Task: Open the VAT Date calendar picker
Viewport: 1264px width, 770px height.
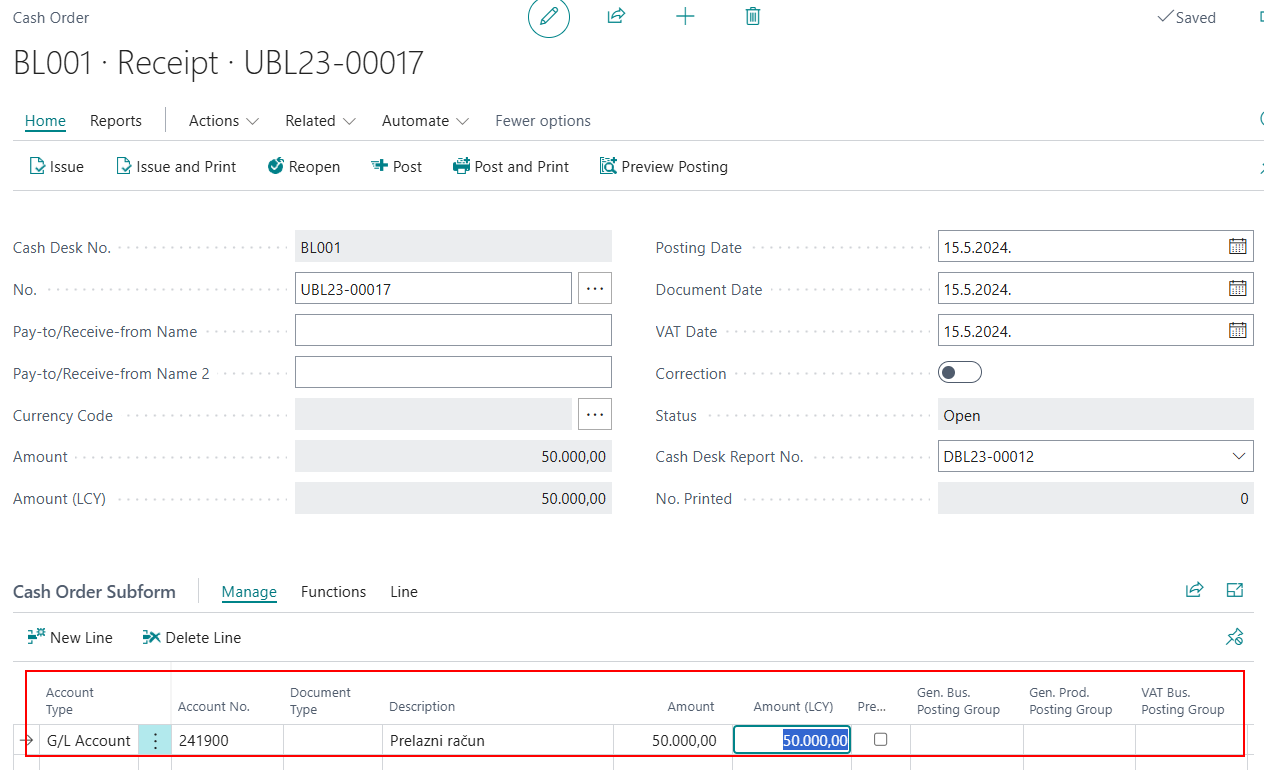Action: point(1237,331)
